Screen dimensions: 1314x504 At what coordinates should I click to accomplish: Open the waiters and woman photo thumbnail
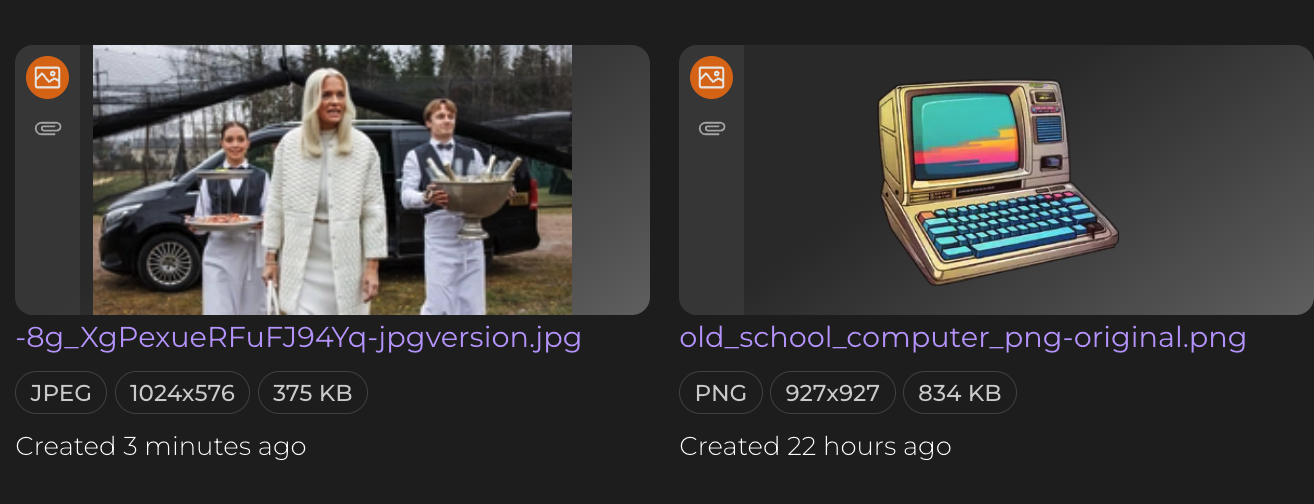(332, 180)
